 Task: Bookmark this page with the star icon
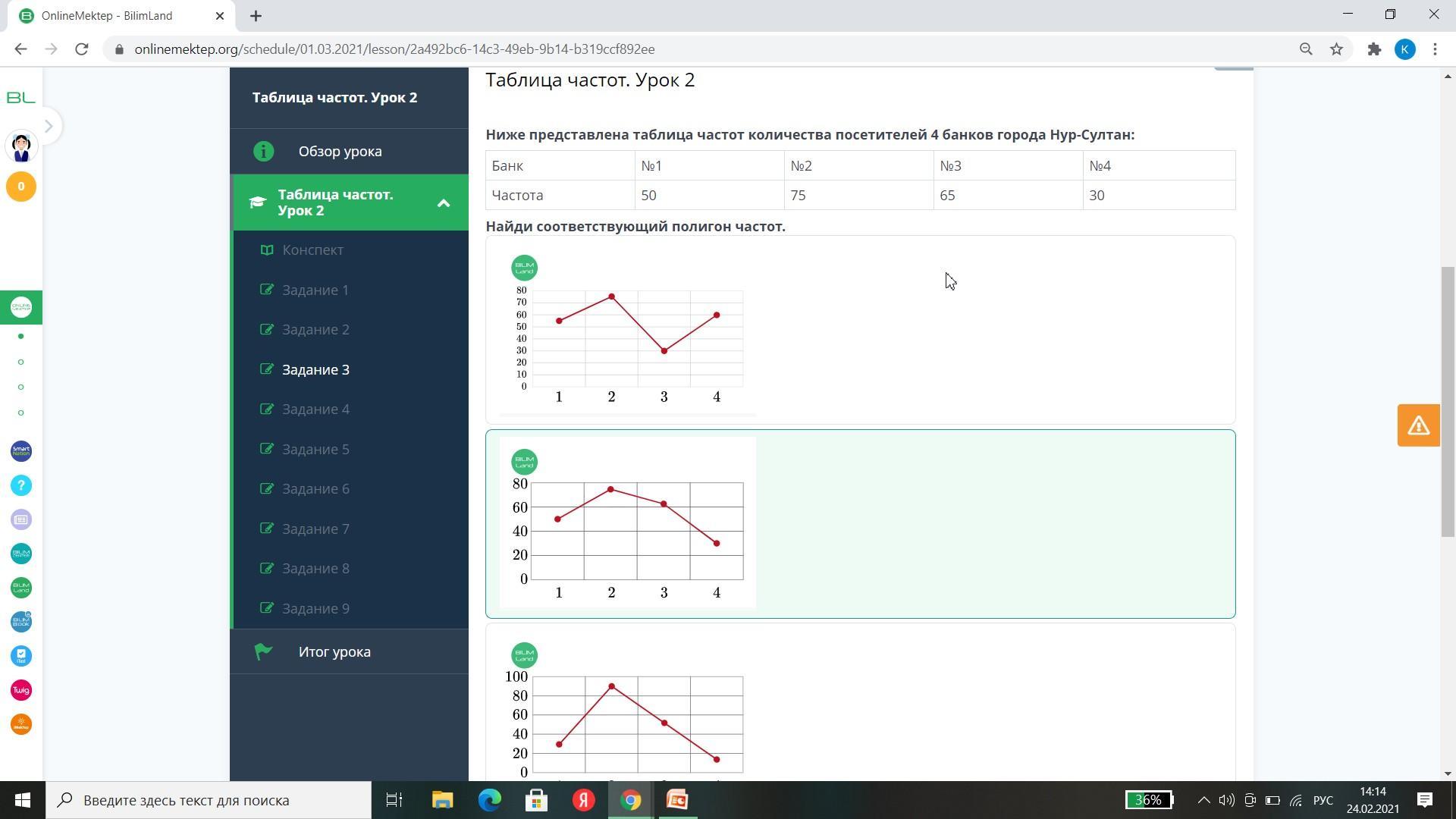click(x=1336, y=49)
